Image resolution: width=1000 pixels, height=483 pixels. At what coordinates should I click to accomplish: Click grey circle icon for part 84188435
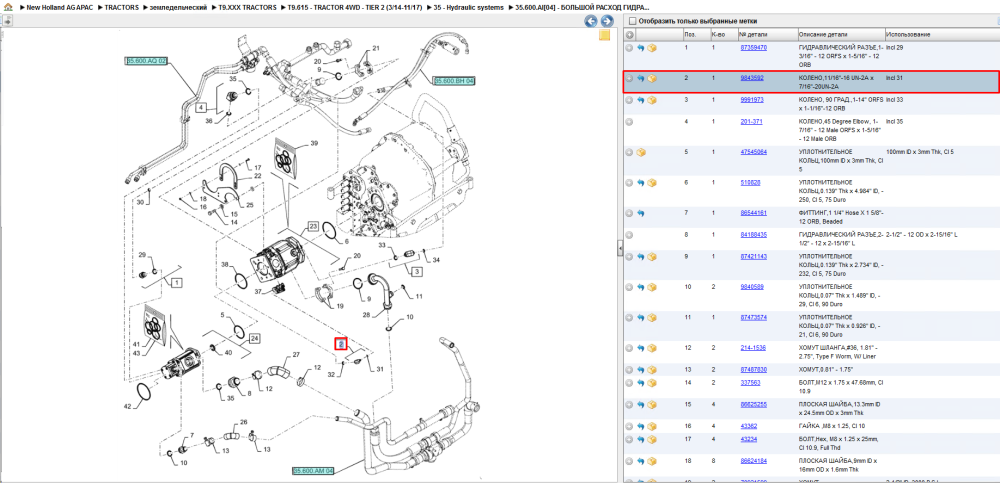click(629, 235)
